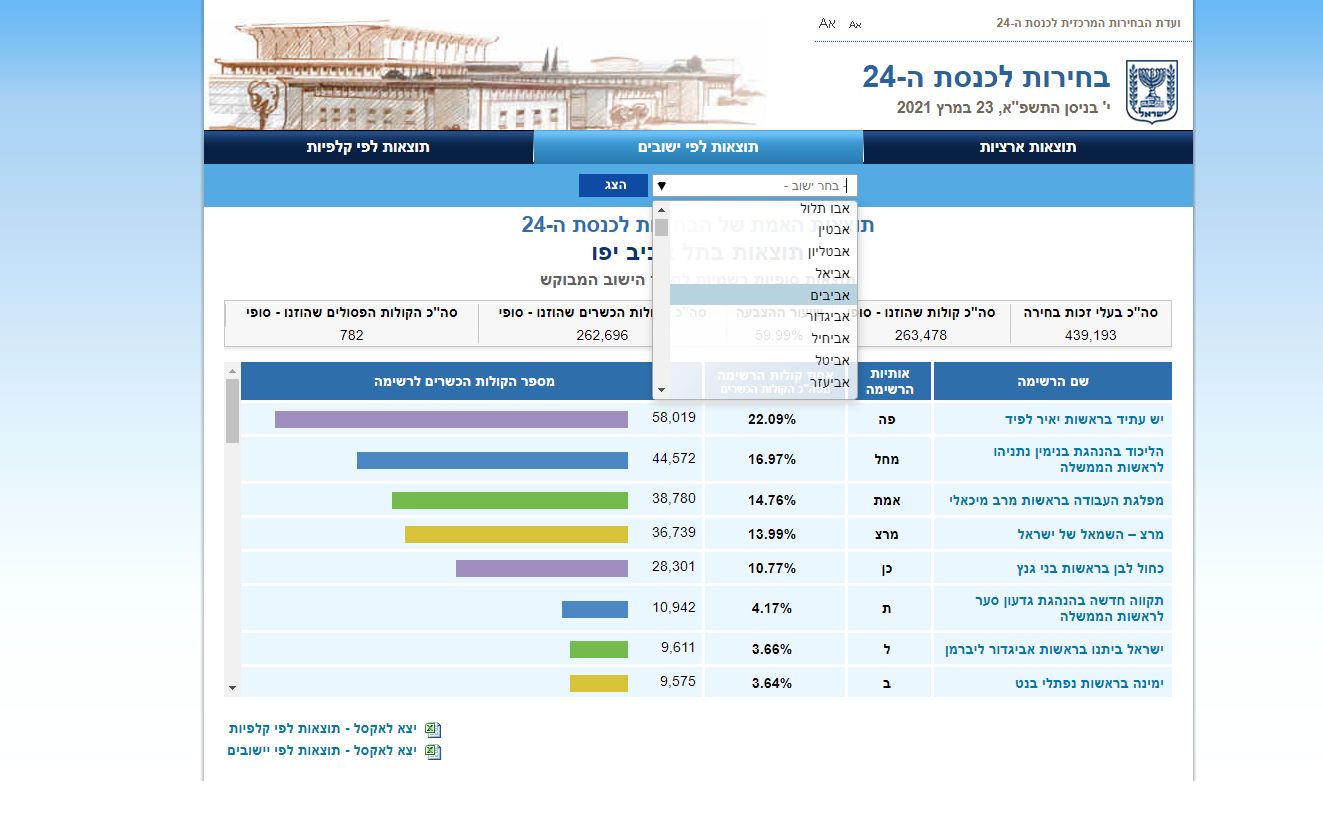1323x830 pixels.
Task: Click the שם הרשימה column header
Action: (1053, 381)
